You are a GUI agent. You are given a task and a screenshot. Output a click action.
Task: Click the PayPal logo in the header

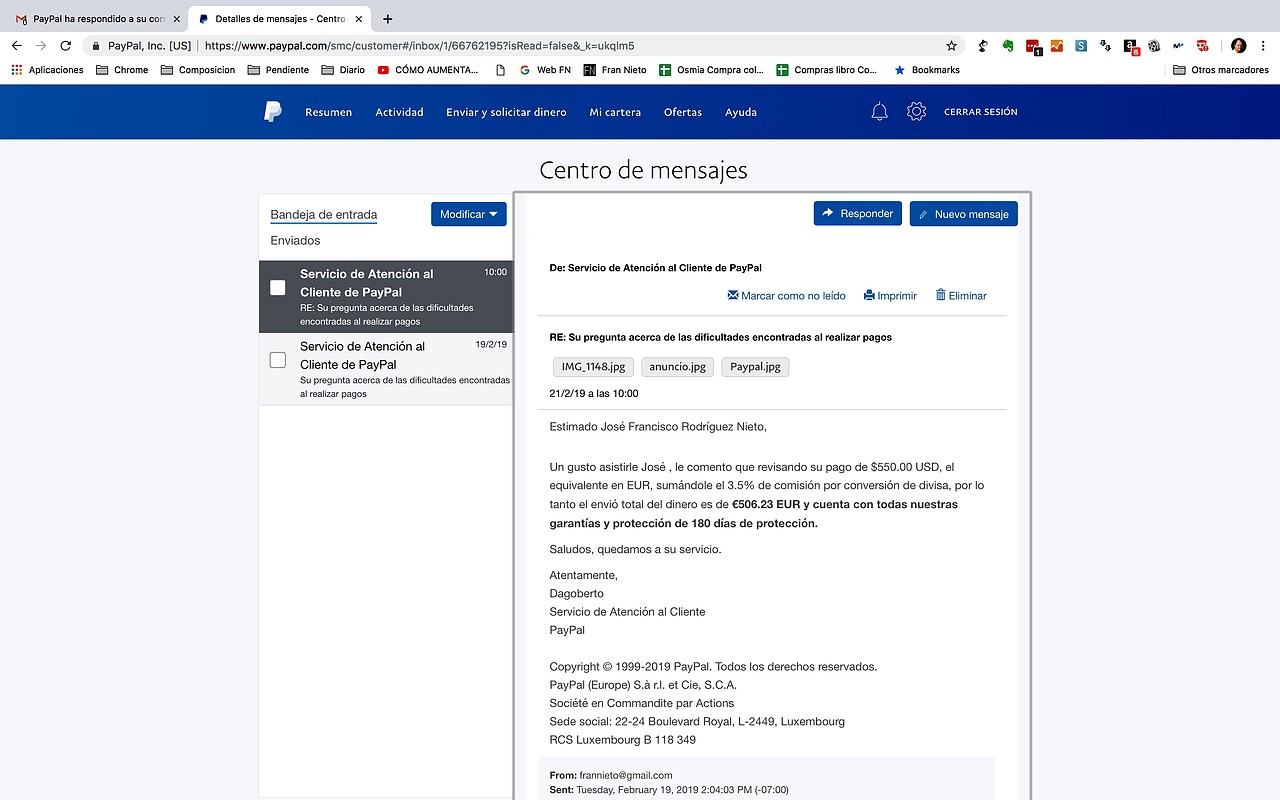273,112
